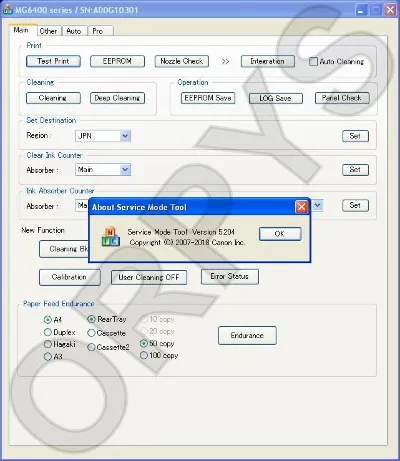Image resolution: width=400 pixels, height=461 pixels.
Task: Select the A4 paper radio button
Action: 48,320
